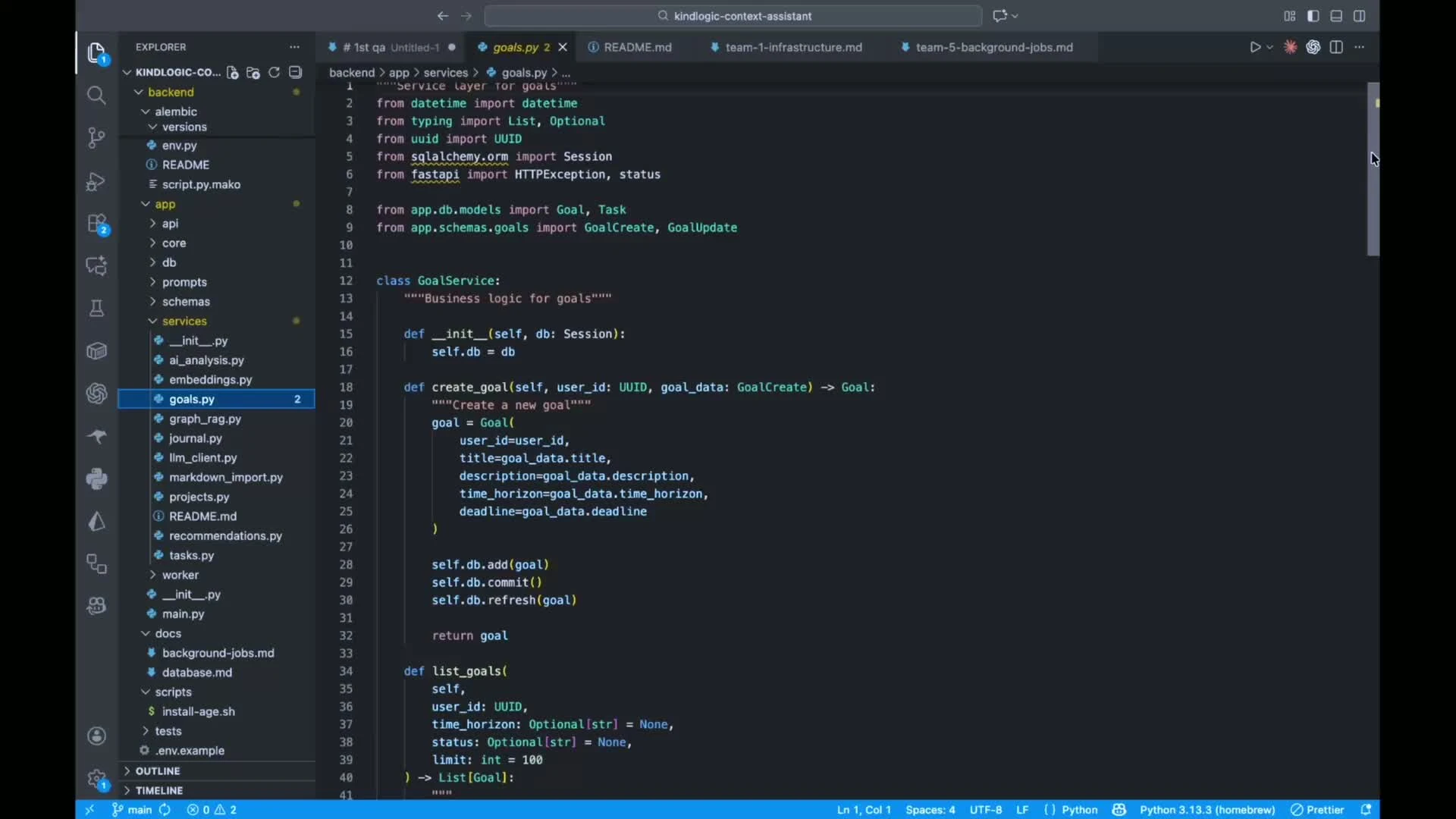Open the Extensions view showing 2 updates
This screenshot has width=1456, height=819.
coord(96,224)
